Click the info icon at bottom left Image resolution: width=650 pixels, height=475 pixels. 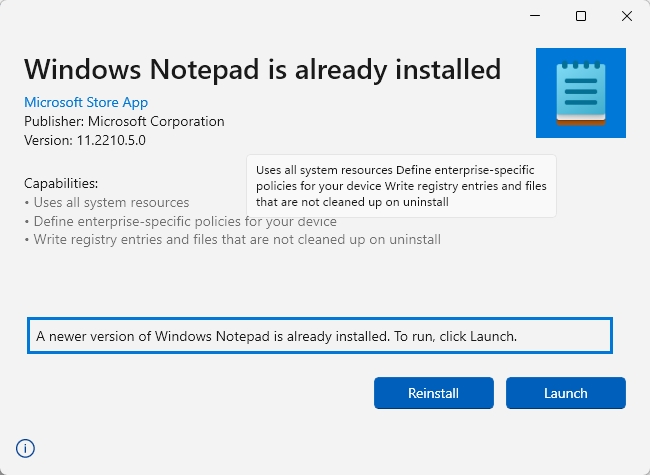[x=25, y=448]
